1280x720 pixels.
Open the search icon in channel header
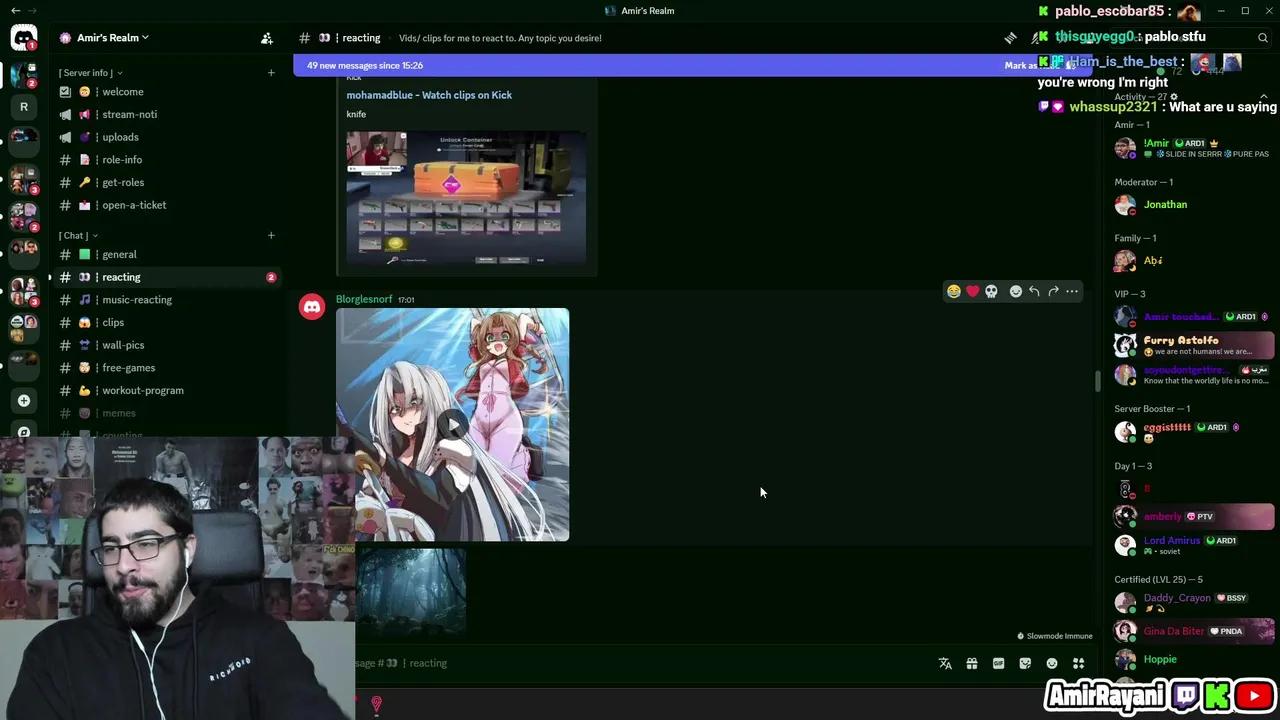click(x=1263, y=38)
